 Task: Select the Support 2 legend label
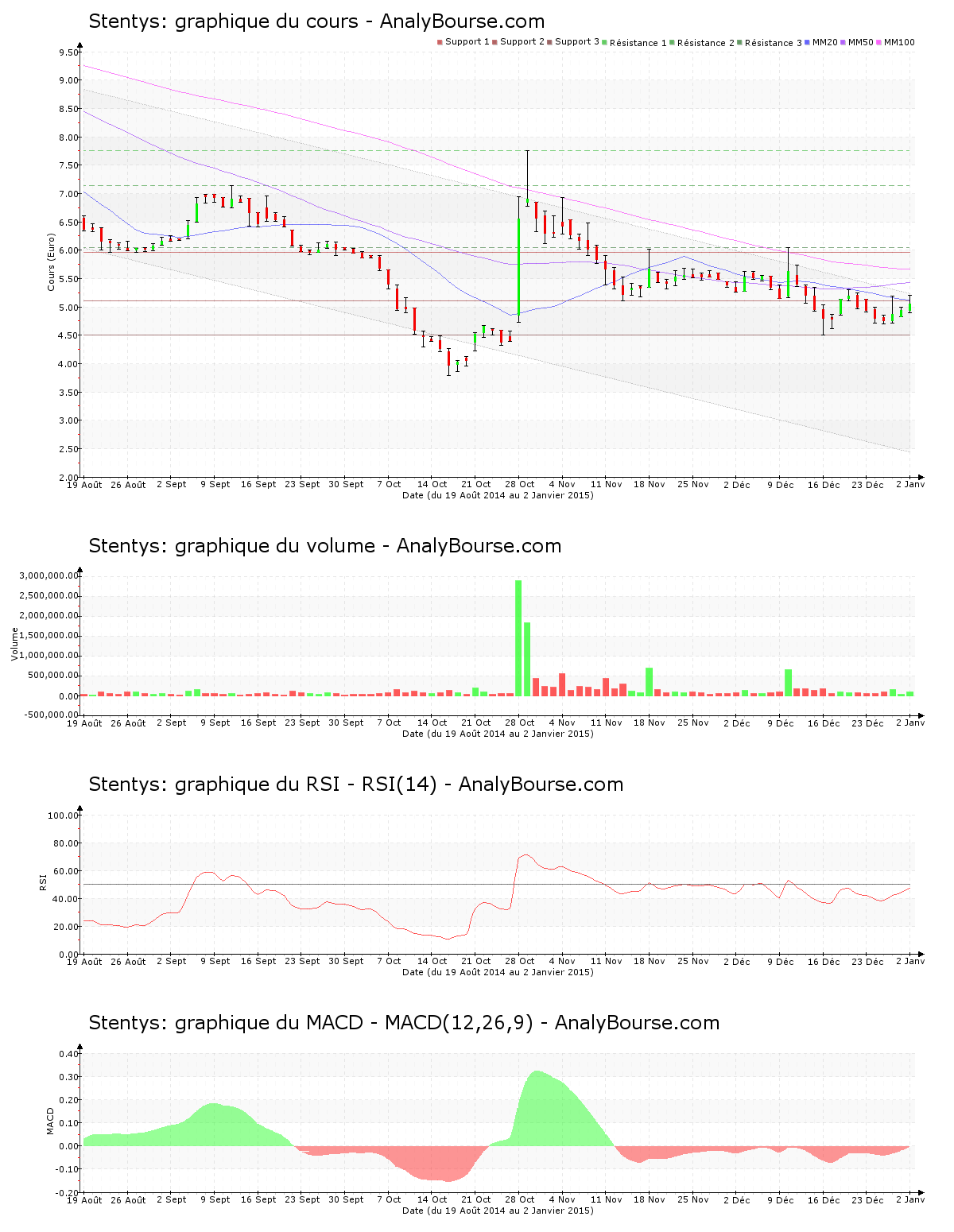(522, 42)
